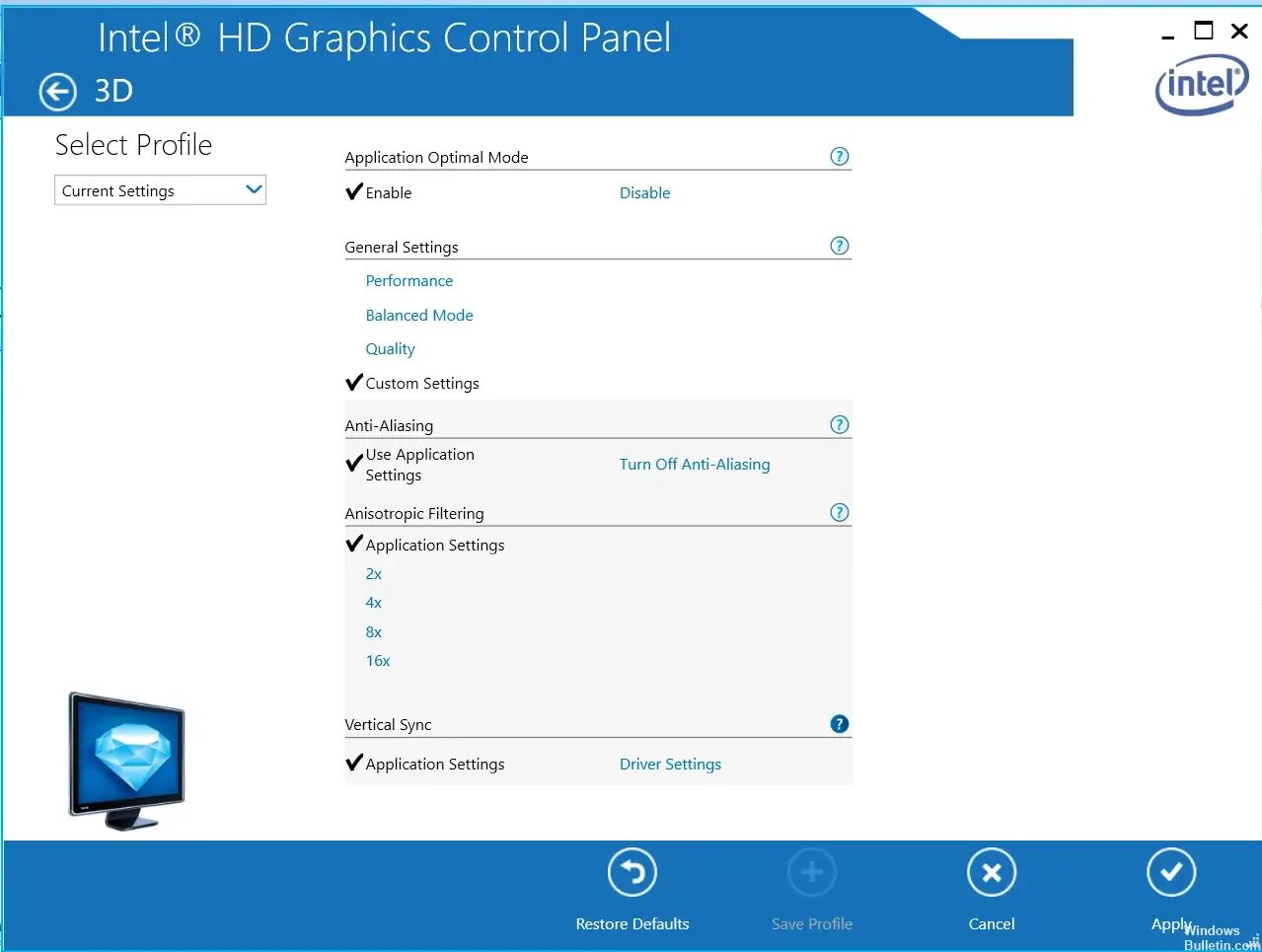1262x952 pixels.
Task: Select Disable for Application Optimal Mode
Action: [x=644, y=193]
